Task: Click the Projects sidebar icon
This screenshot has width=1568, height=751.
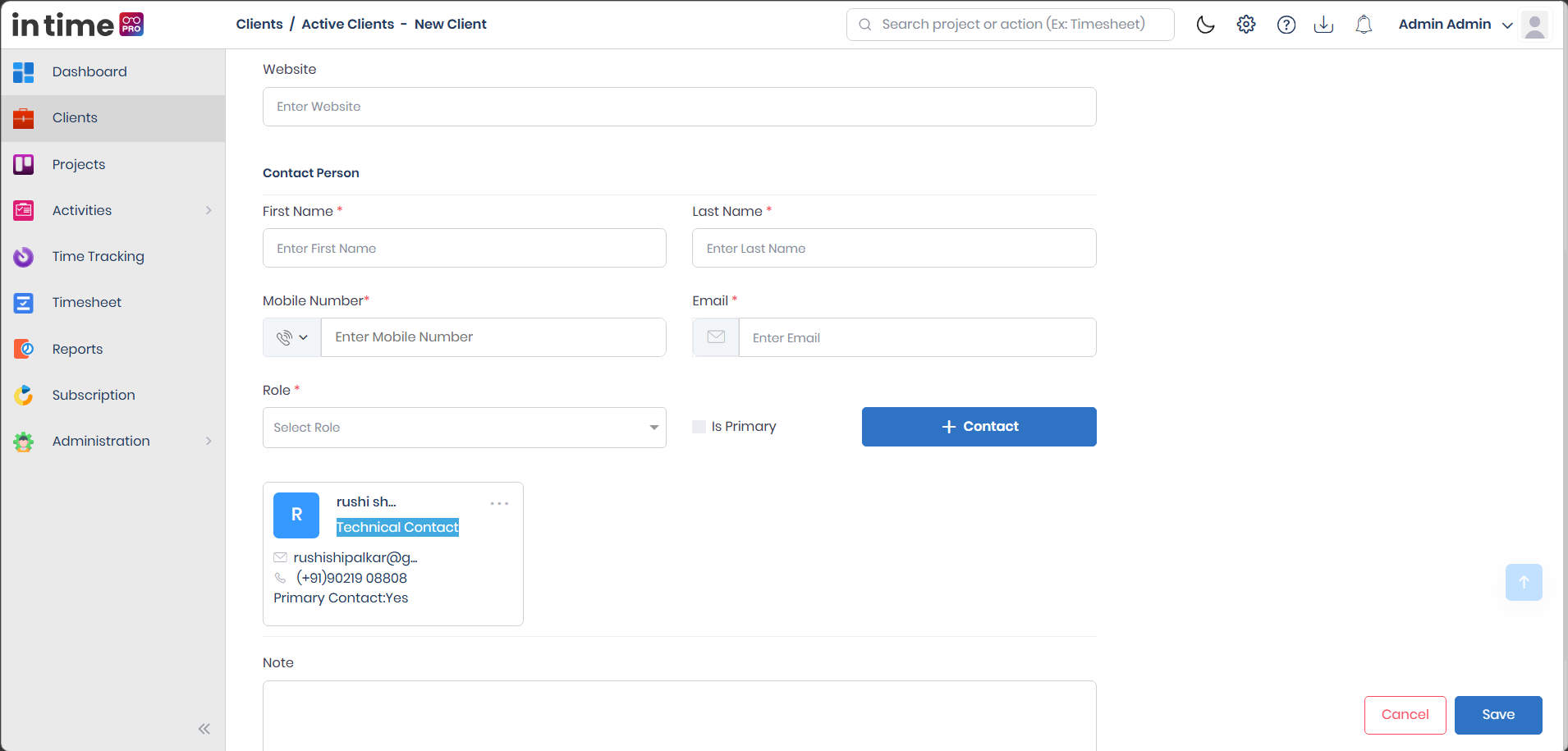Action: [x=24, y=165]
